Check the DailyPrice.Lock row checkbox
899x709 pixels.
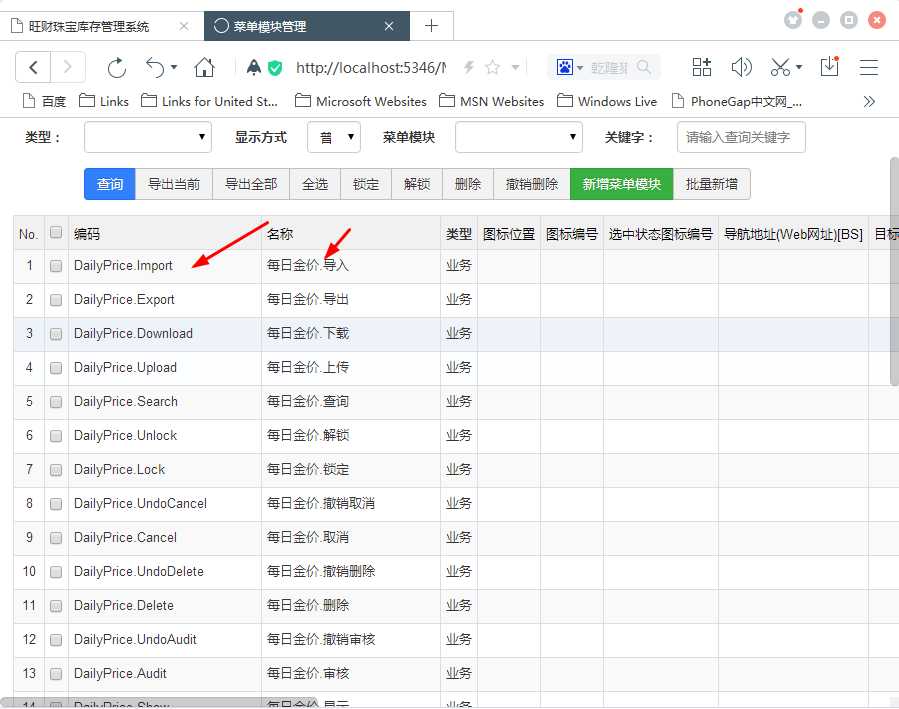[x=56, y=470]
